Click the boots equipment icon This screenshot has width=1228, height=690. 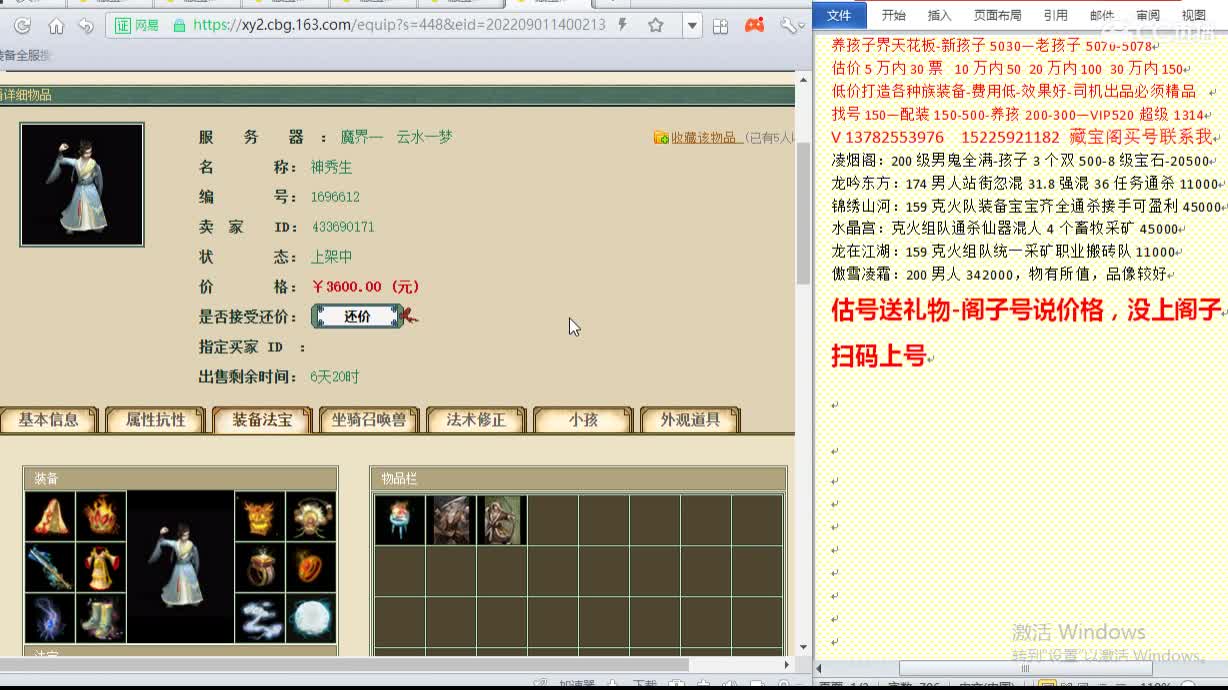coord(101,618)
